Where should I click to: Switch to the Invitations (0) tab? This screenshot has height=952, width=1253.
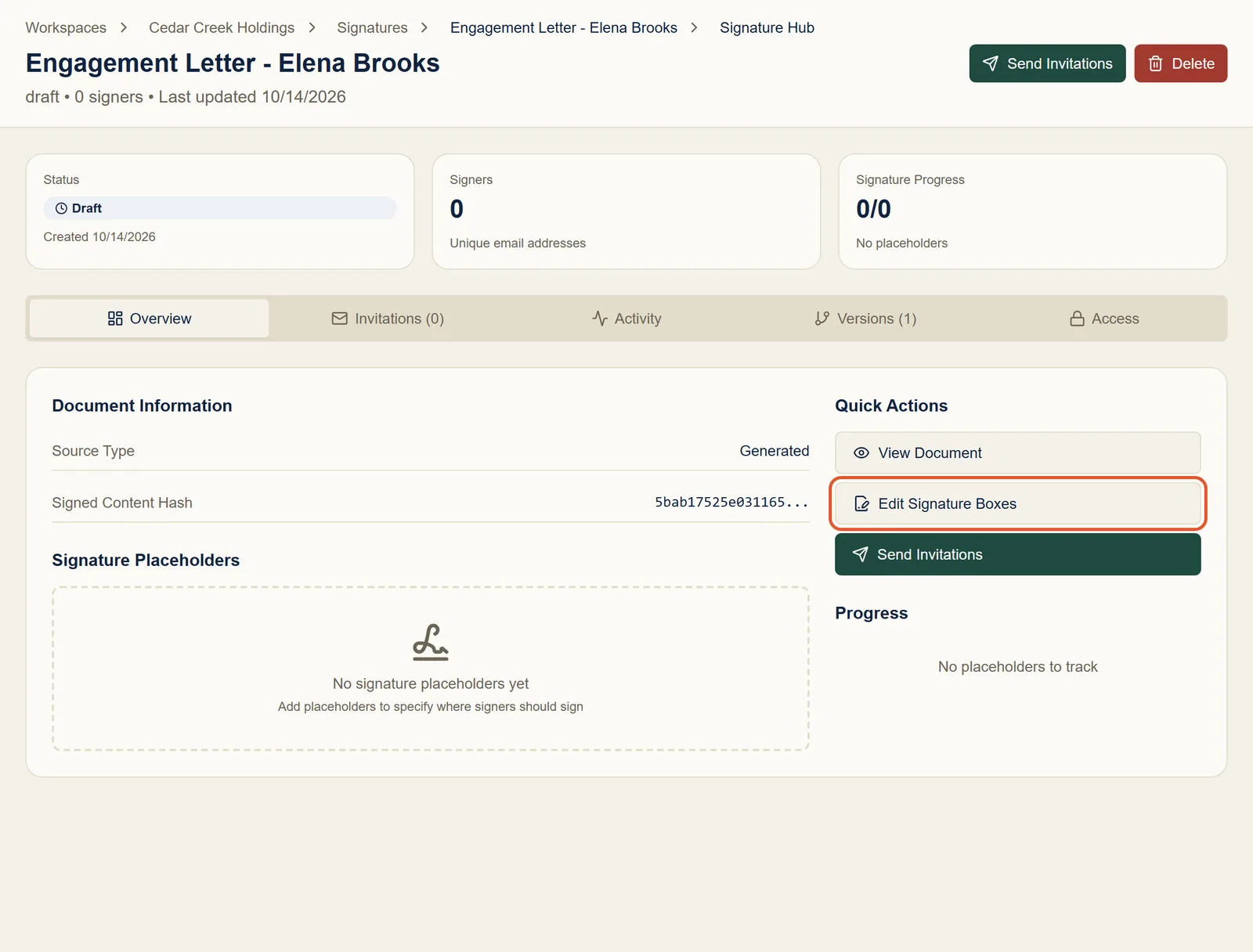click(x=388, y=319)
